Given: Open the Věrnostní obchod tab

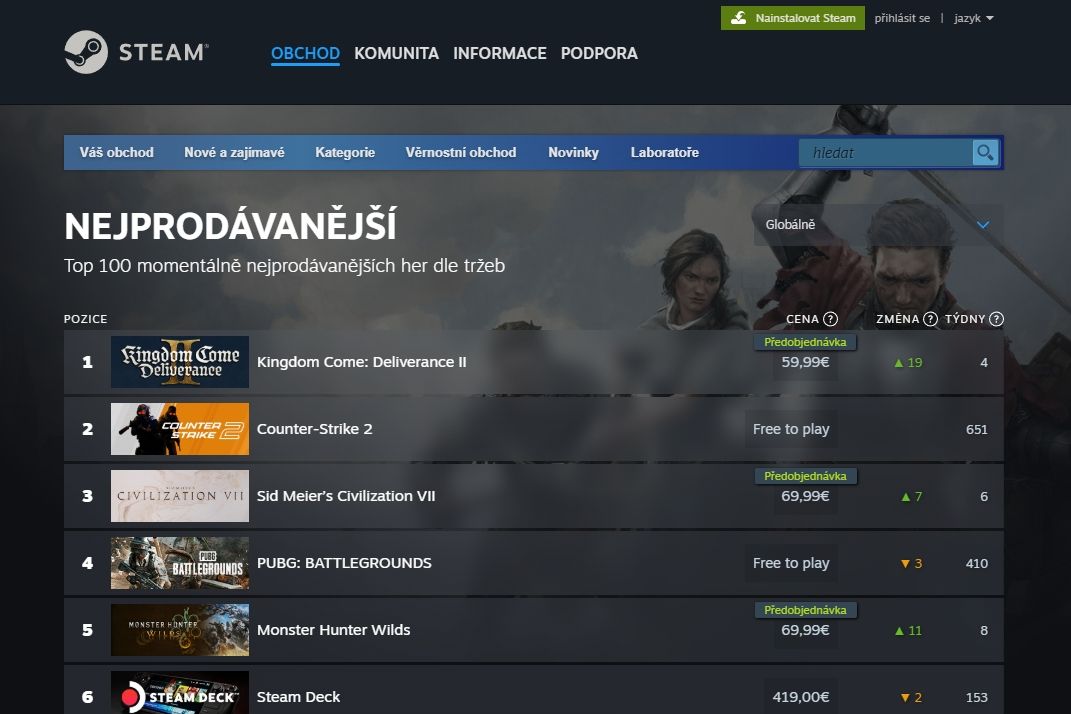Looking at the screenshot, I should [461, 152].
